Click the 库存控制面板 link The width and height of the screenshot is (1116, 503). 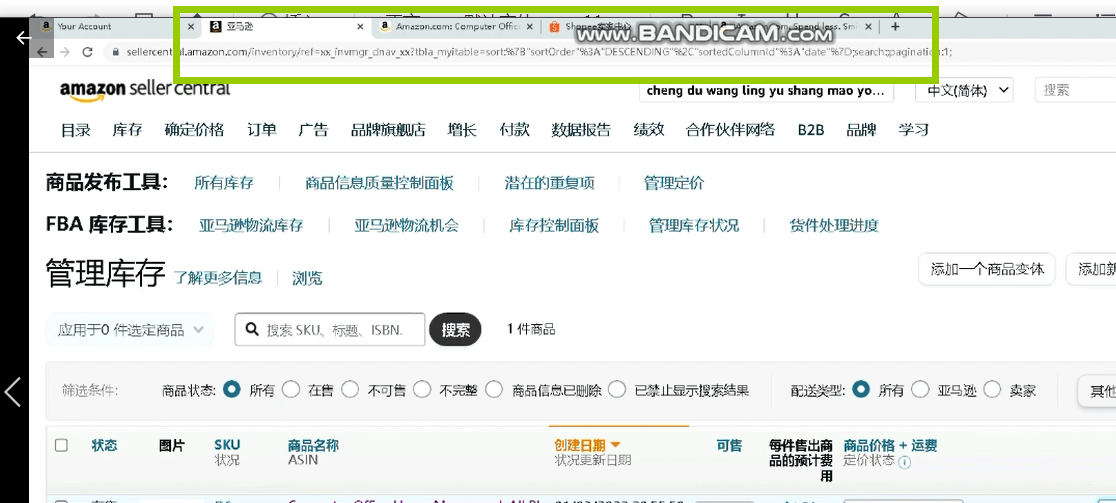tap(554, 226)
